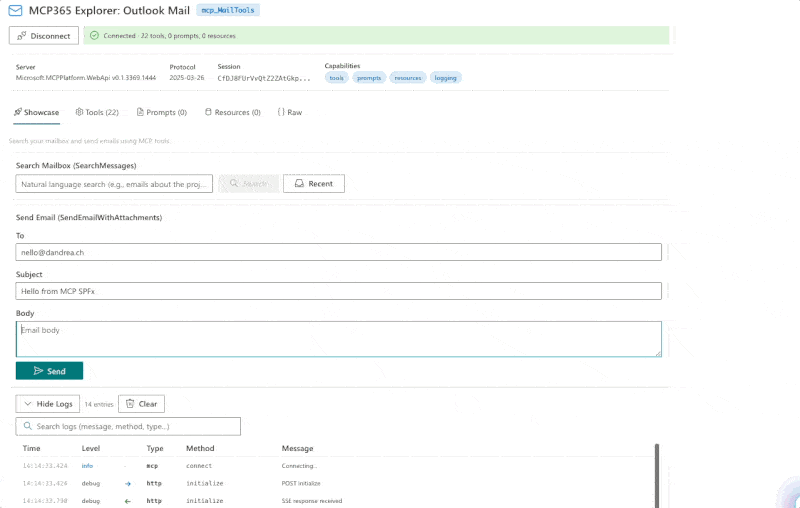Image resolution: width=800 pixels, height=508 pixels.
Task: Click the 'SSE response received' log message
Action: [312, 501]
